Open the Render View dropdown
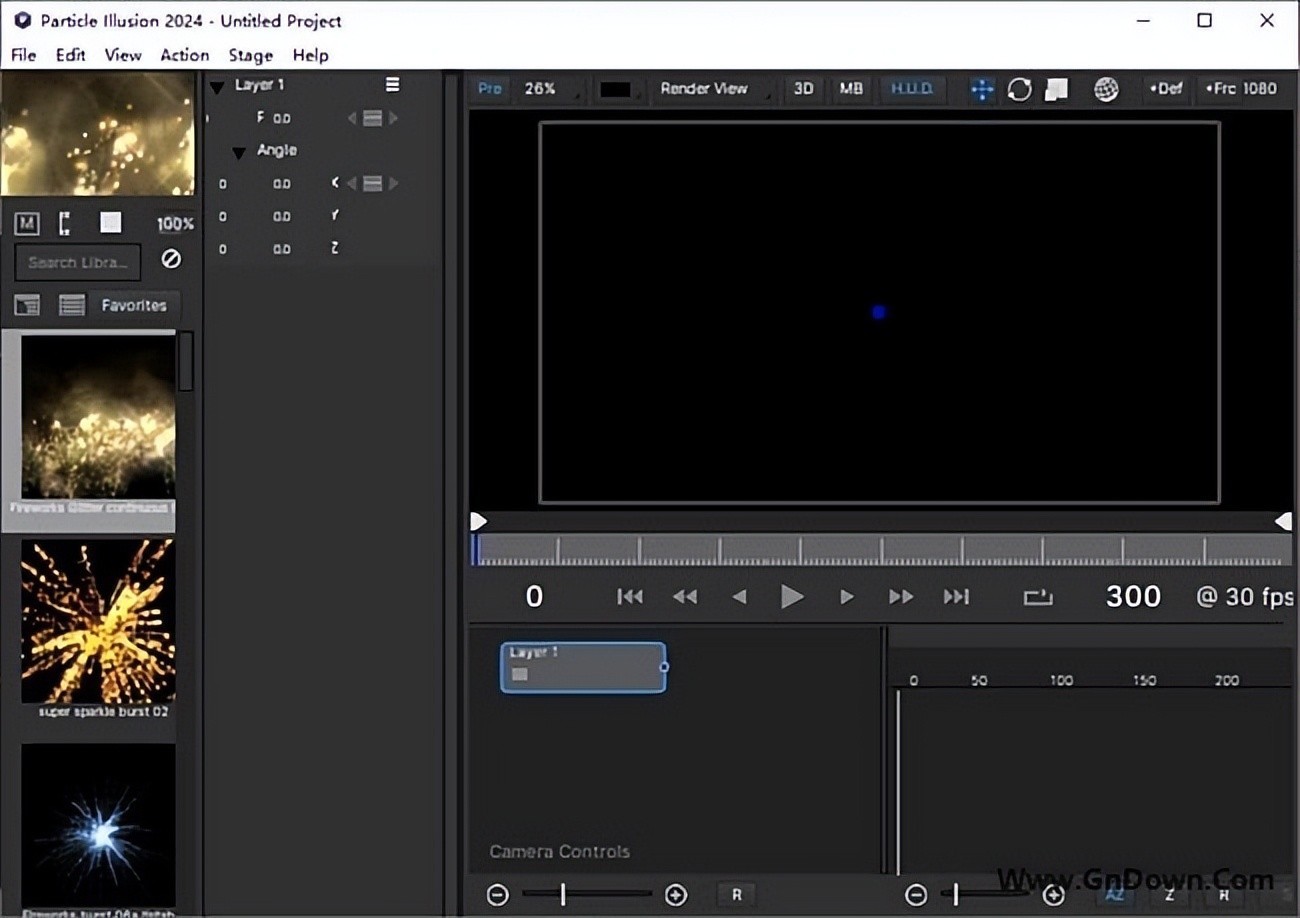Screen dimensions: 1300x918 710,89
